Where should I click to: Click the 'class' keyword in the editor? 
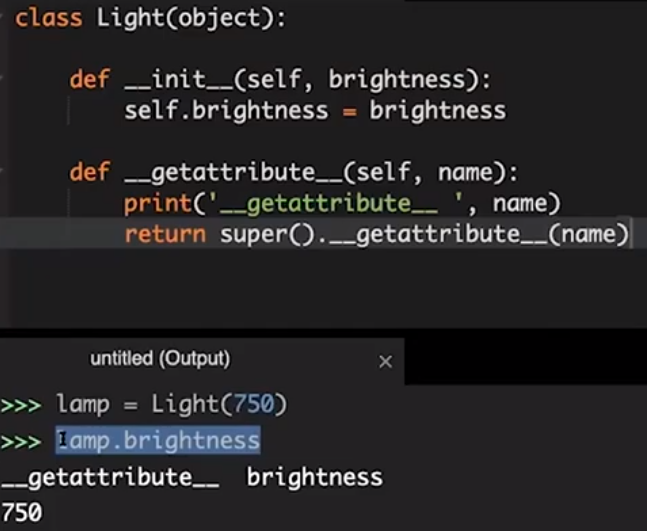click(48, 18)
